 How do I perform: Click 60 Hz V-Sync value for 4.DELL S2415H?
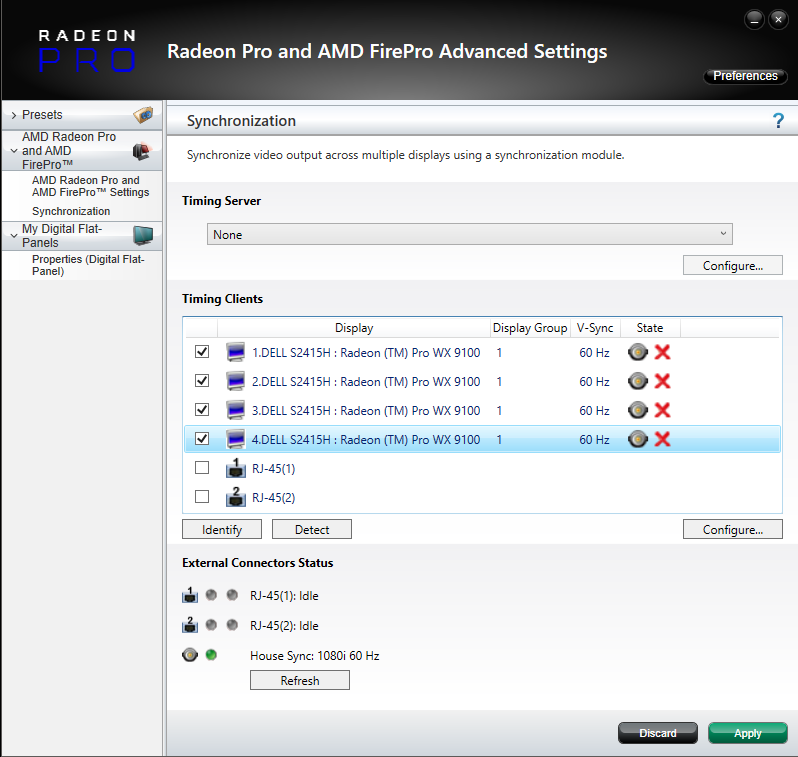594,439
